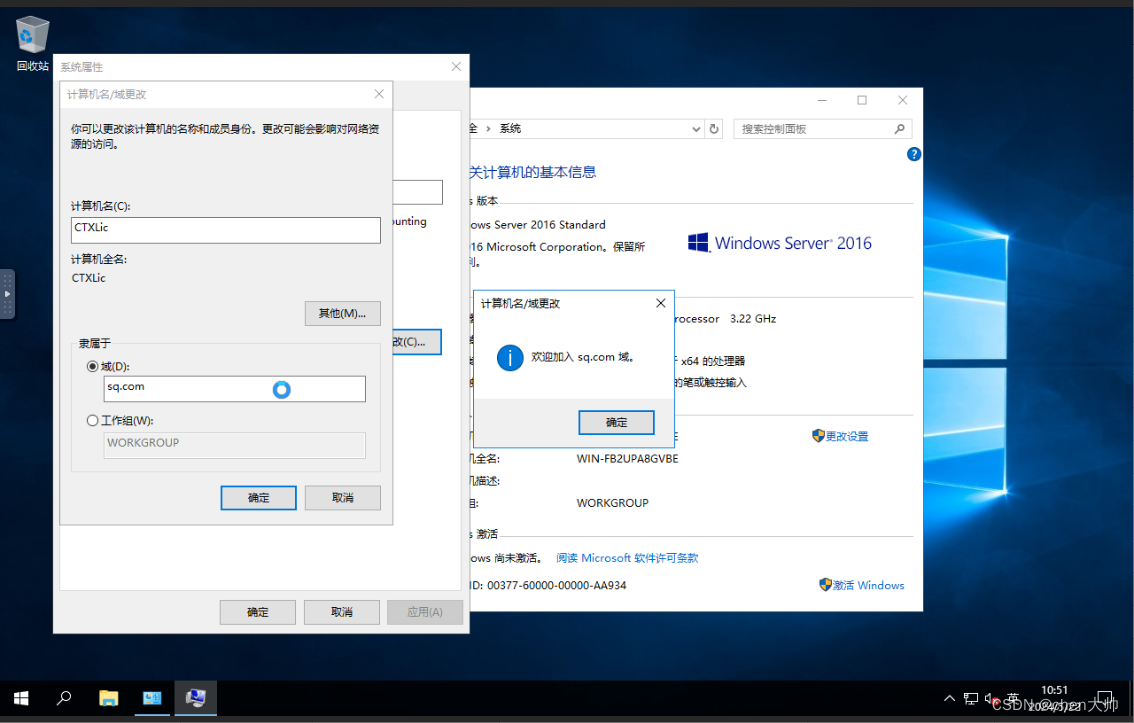Click the Windows Start button

coord(21,698)
